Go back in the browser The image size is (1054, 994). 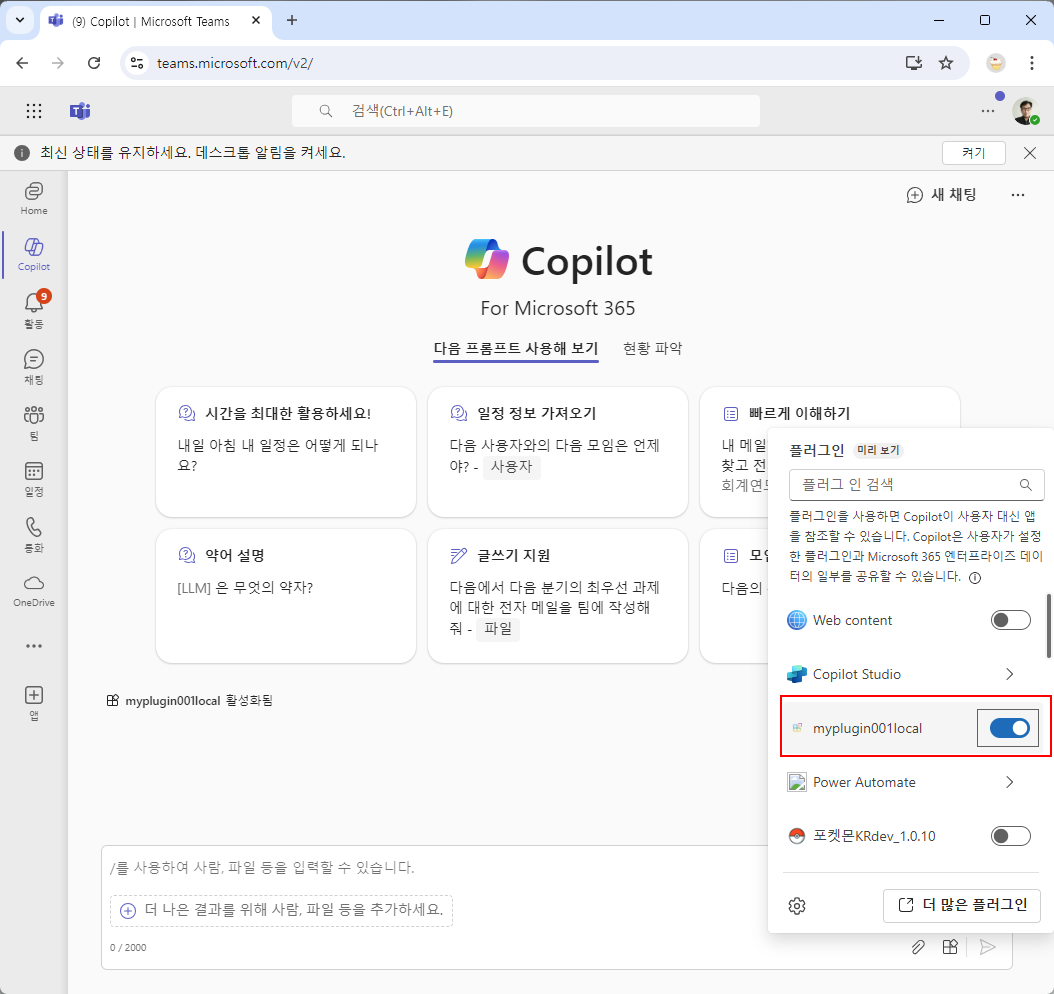tap(22, 63)
